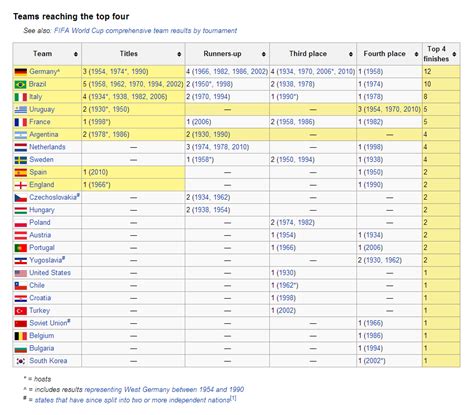Image resolution: width=474 pixels, height=415 pixels.
Task: Open the Hungary team link
Action: [x=42, y=210]
